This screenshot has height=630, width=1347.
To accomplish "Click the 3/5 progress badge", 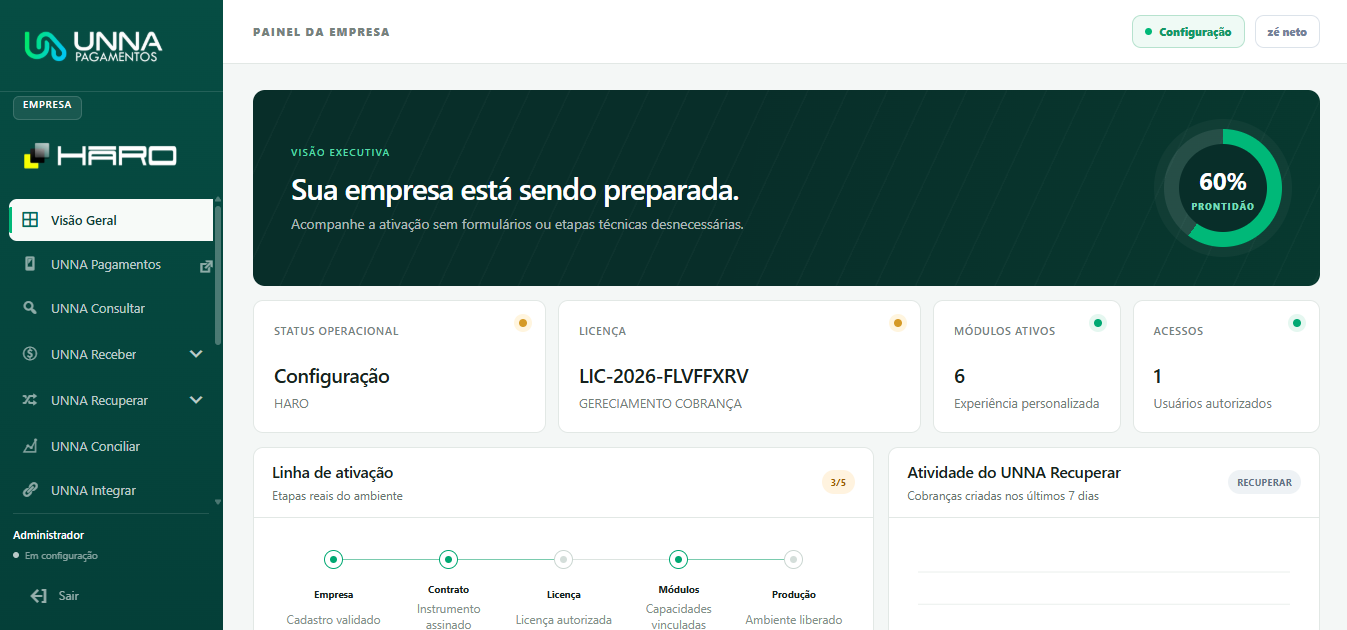I will click(838, 482).
